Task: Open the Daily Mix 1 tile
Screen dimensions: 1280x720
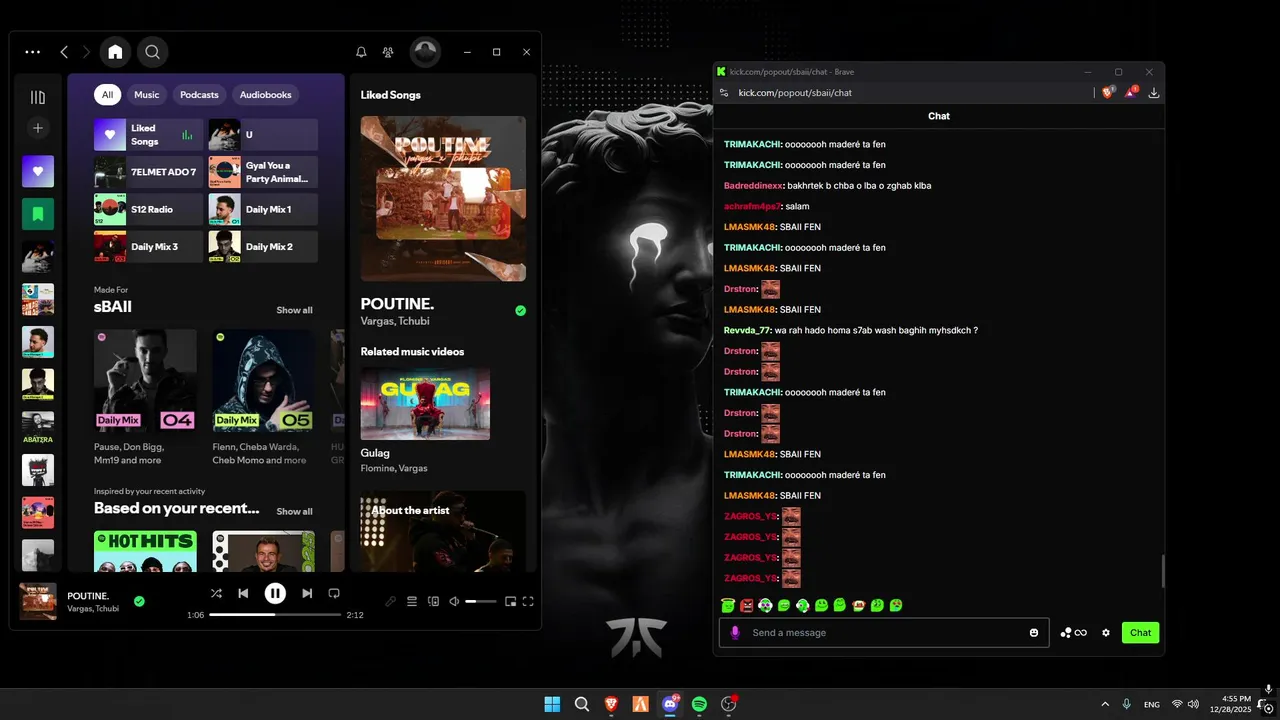Action: click(x=263, y=209)
